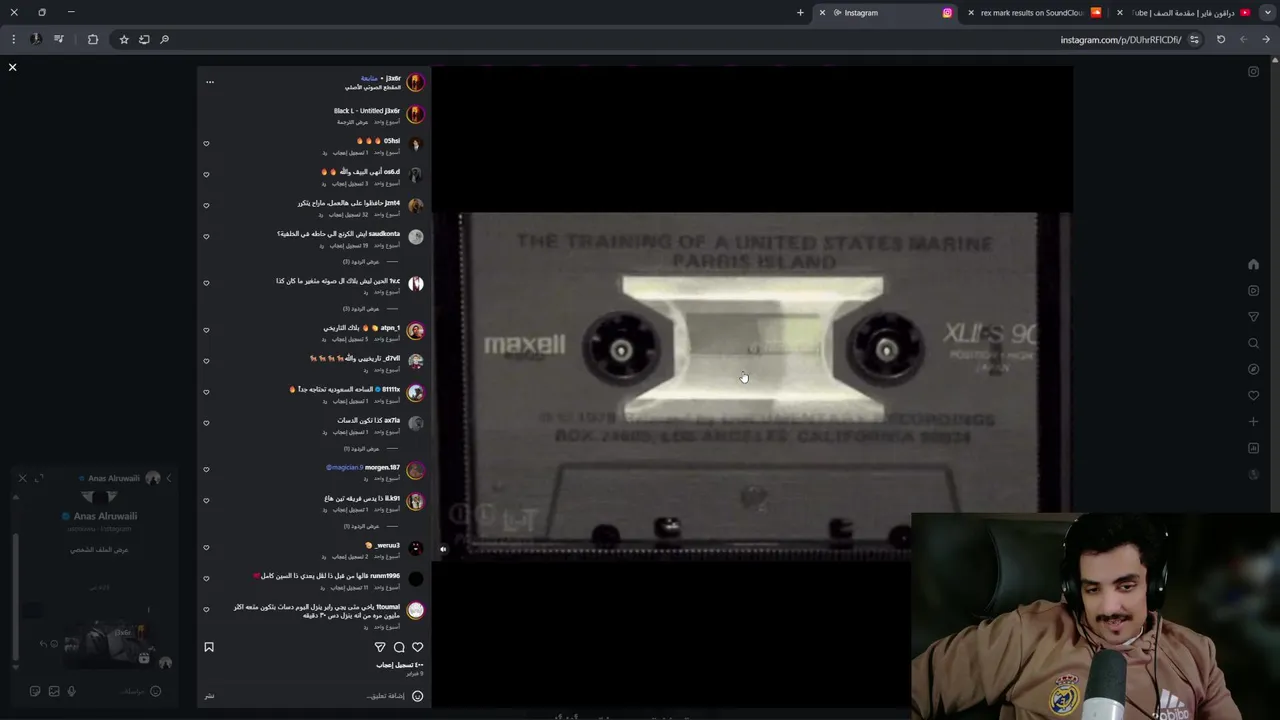Viewport: 1280px width, 720px height.
Task: Open the post options three-dots menu
Action: [209, 82]
